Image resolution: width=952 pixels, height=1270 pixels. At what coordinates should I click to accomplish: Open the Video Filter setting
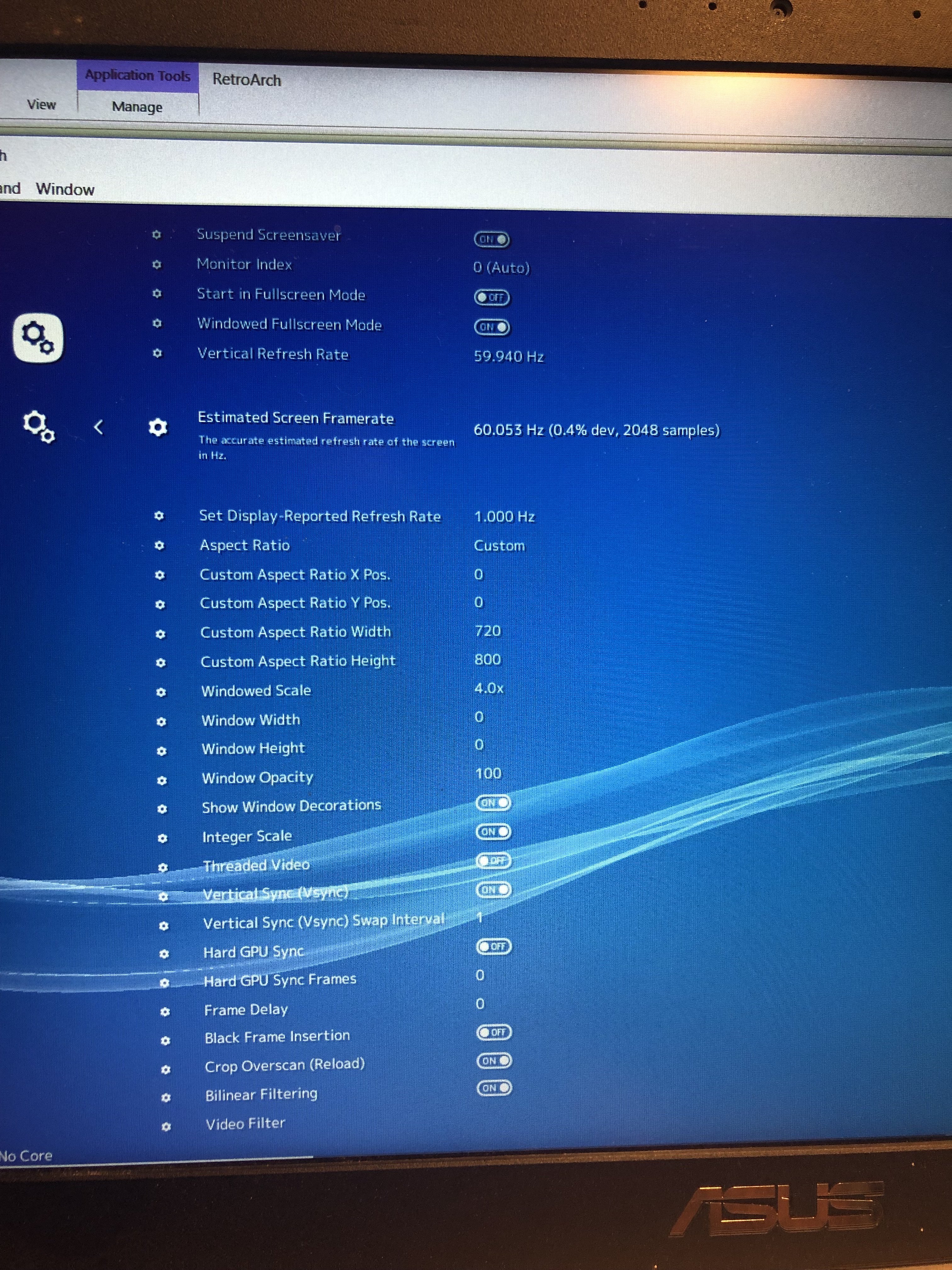(x=245, y=1124)
